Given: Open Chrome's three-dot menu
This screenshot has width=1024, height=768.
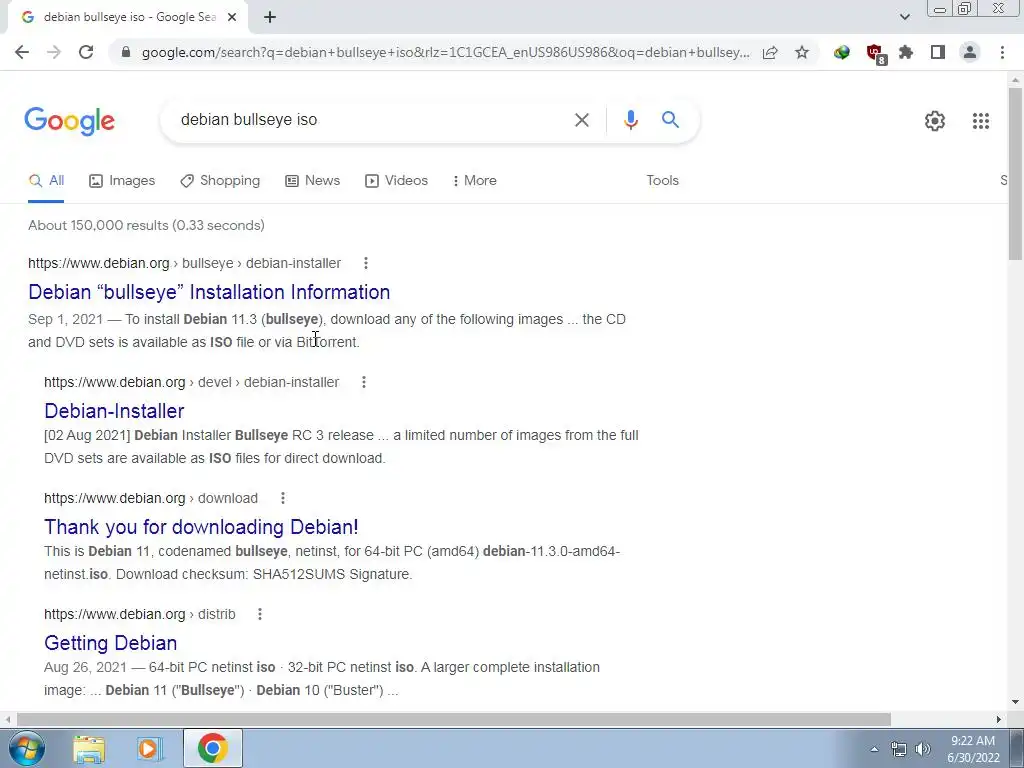Looking at the screenshot, I should coord(1002,52).
